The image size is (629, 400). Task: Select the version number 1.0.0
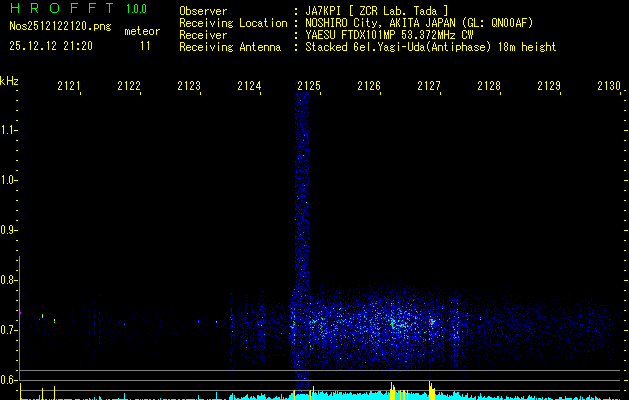[136, 9]
